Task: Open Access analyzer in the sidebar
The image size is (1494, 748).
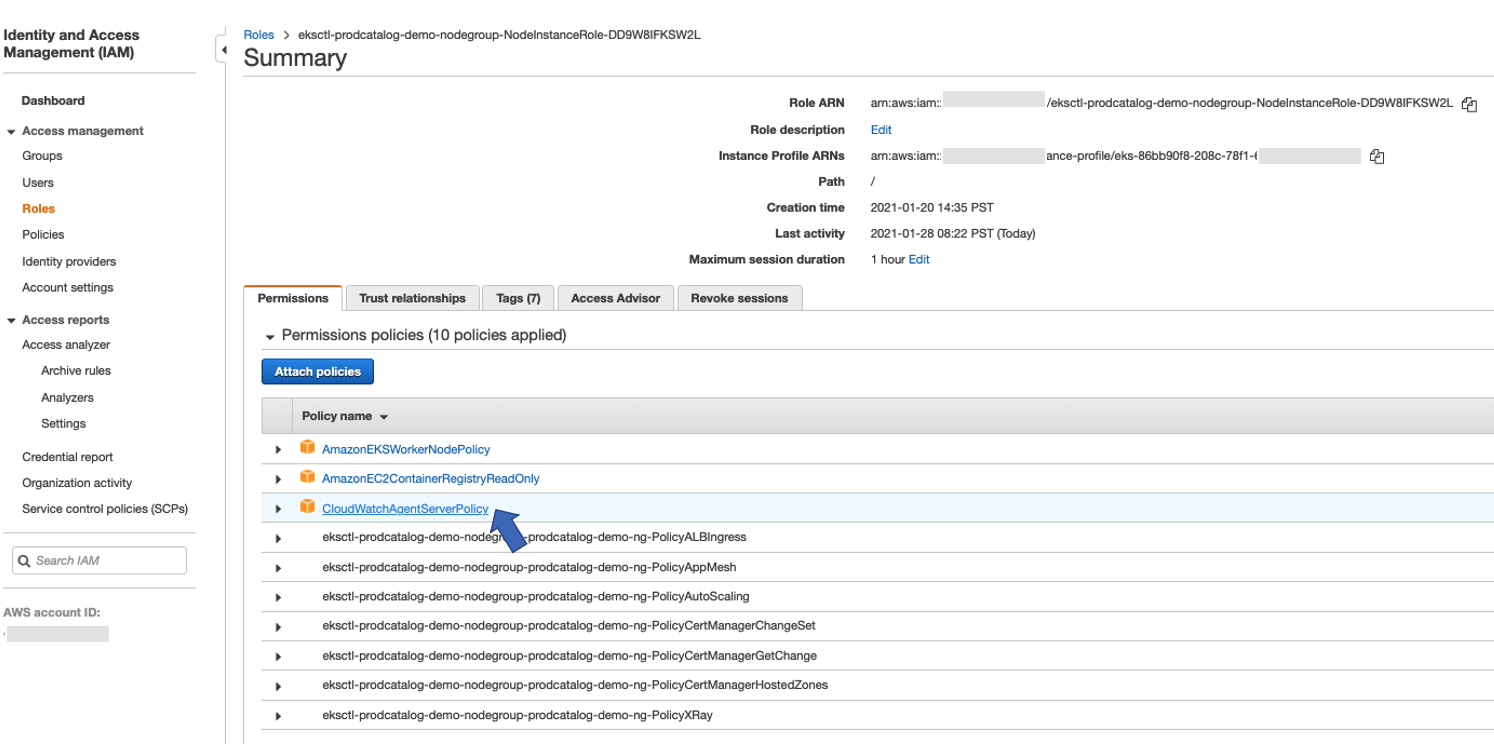Action: tap(66, 345)
